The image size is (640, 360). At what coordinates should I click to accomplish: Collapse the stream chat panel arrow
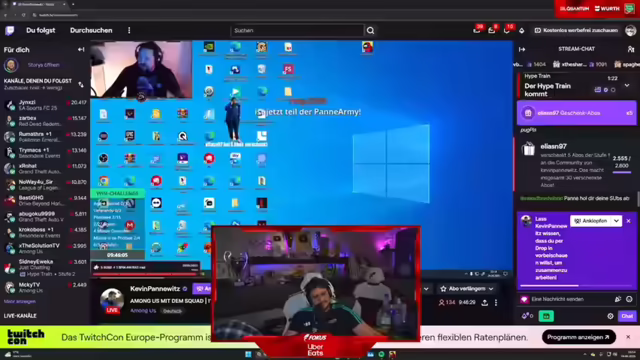pyautogui.click(x=522, y=49)
